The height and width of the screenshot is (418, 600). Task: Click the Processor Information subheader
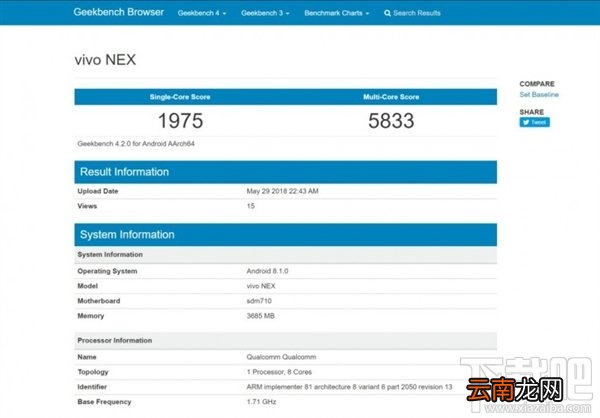coord(285,340)
